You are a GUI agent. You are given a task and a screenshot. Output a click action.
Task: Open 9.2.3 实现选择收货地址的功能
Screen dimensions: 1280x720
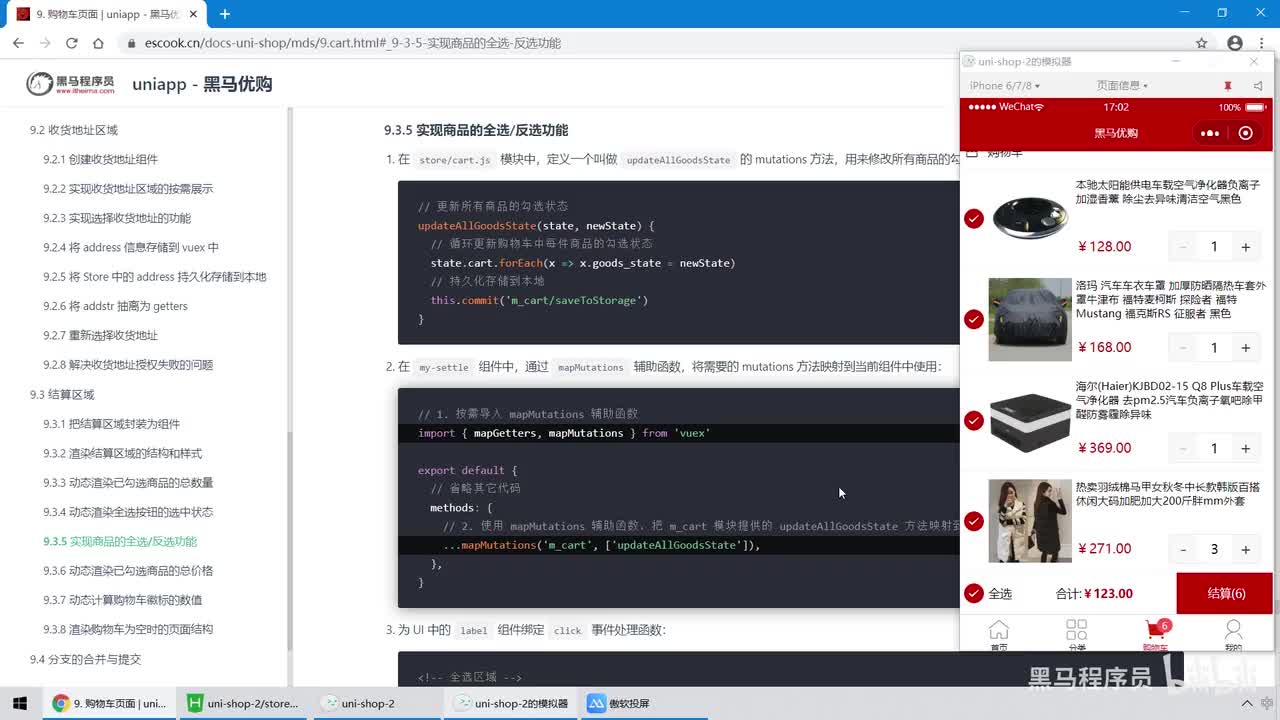[117, 218]
